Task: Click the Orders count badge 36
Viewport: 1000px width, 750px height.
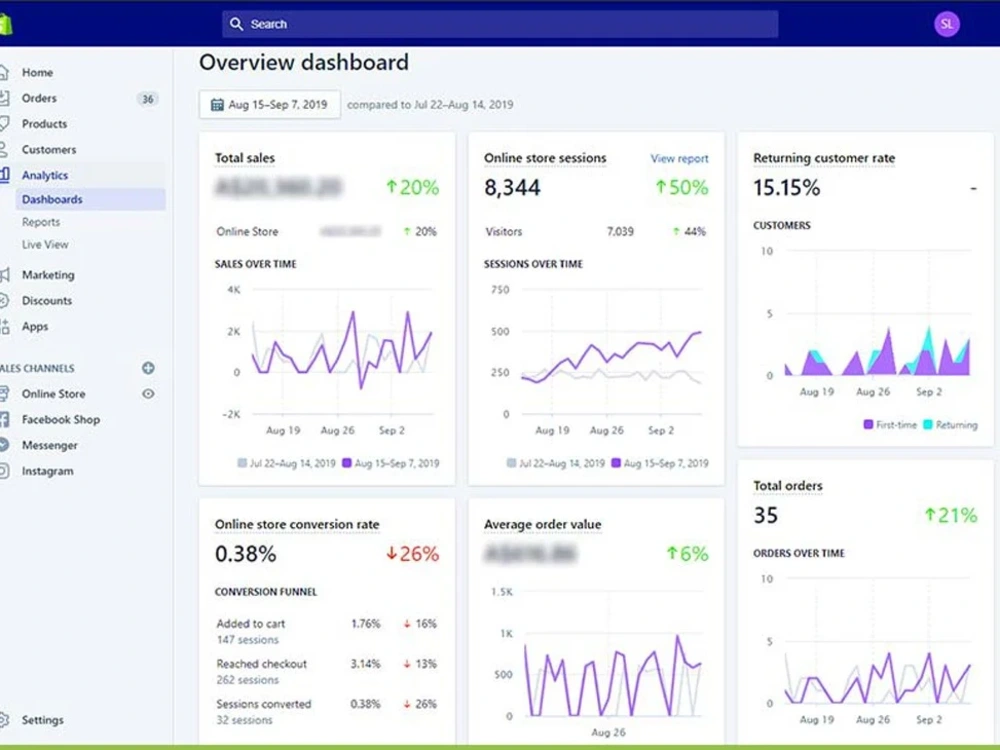Action: coord(147,99)
